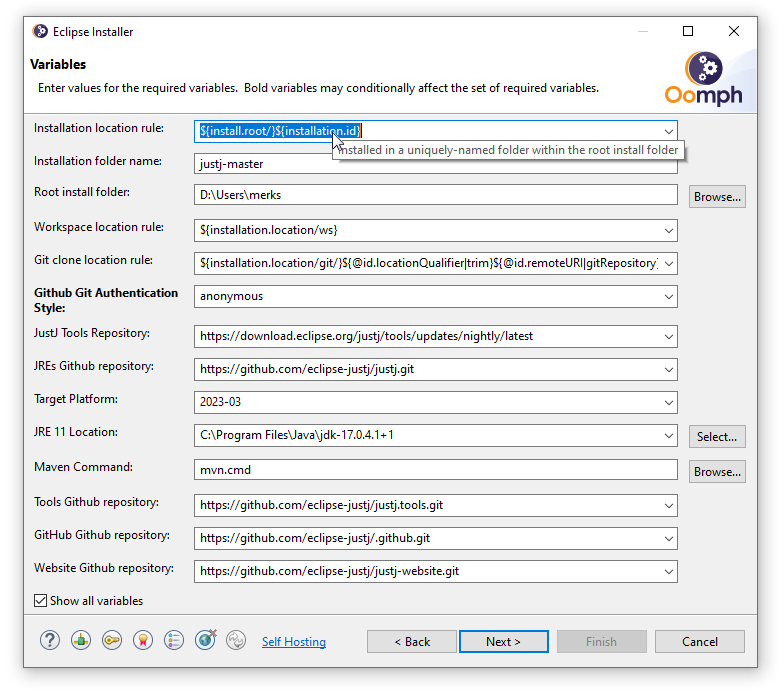Screen dimensions: 781x691
Task: Open network proxy settings icon
Action: click(x=81, y=641)
